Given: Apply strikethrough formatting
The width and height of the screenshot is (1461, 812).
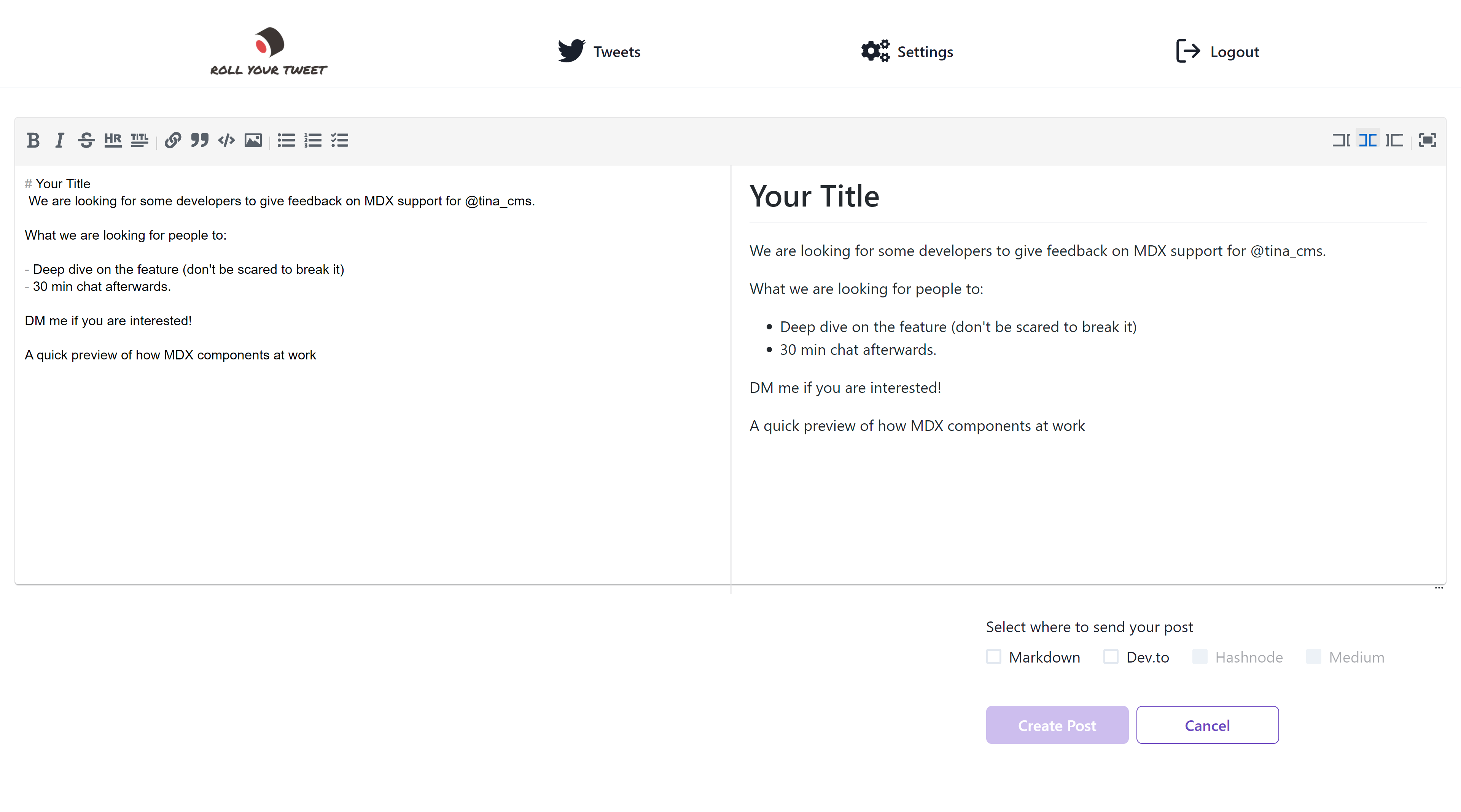Looking at the screenshot, I should [86, 140].
